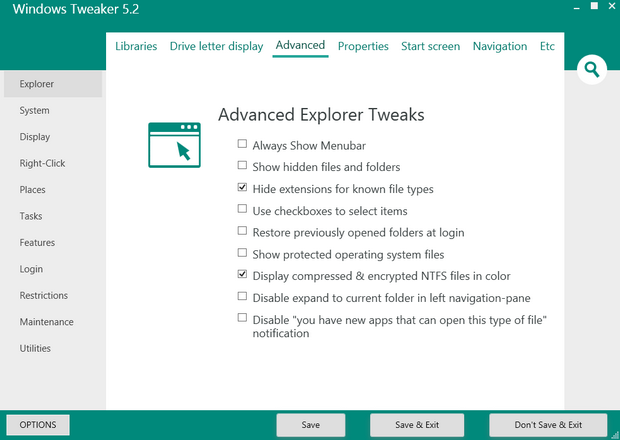The width and height of the screenshot is (620, 440).
Task: Click the Advanced Explorer window illustration icon
Action: [x=174, y=145]
